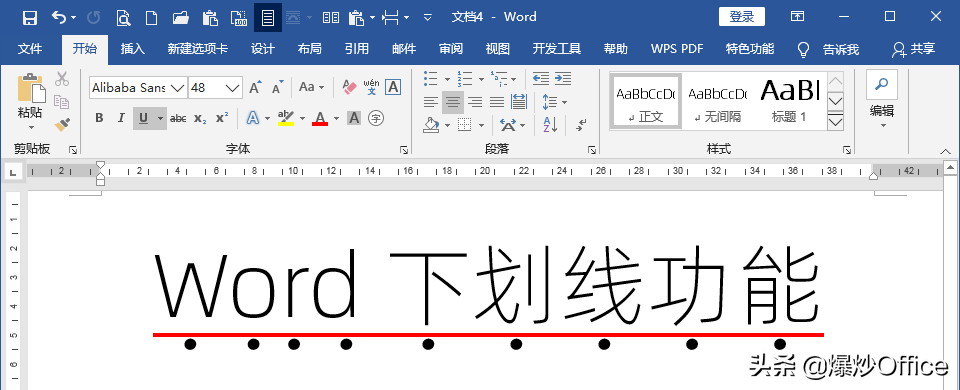Image resolution: width=960 pixels, height=390 pixels.
Task: Open the Paragraph dialog launcher
Action: pos(592,149)
